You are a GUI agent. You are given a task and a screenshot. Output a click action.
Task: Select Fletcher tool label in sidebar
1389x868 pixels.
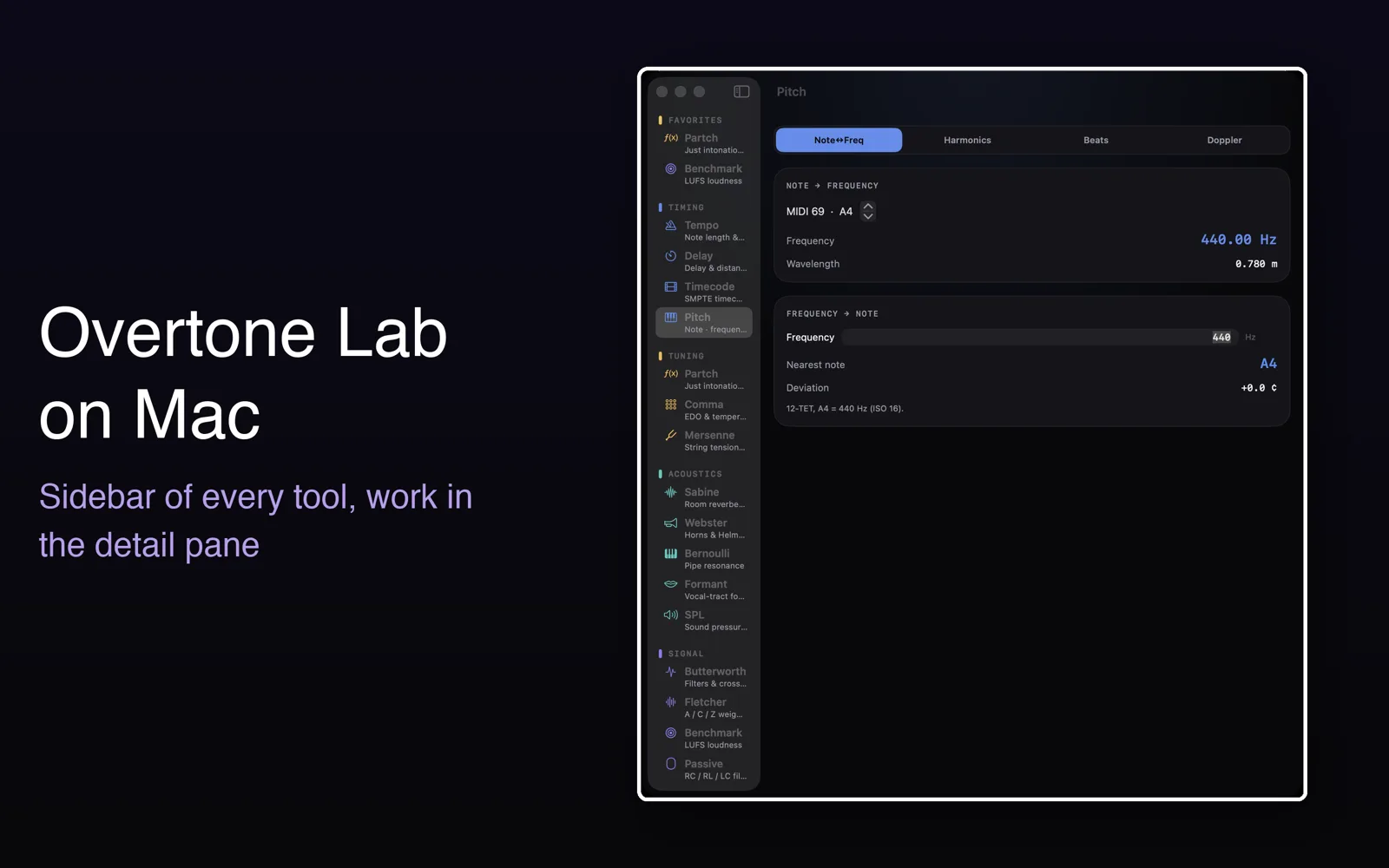(705, 702)
